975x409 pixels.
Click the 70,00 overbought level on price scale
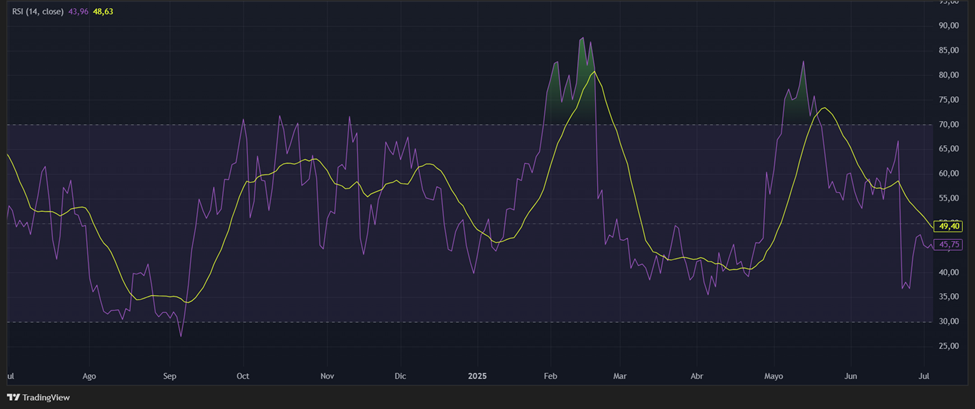click(947, 124)
